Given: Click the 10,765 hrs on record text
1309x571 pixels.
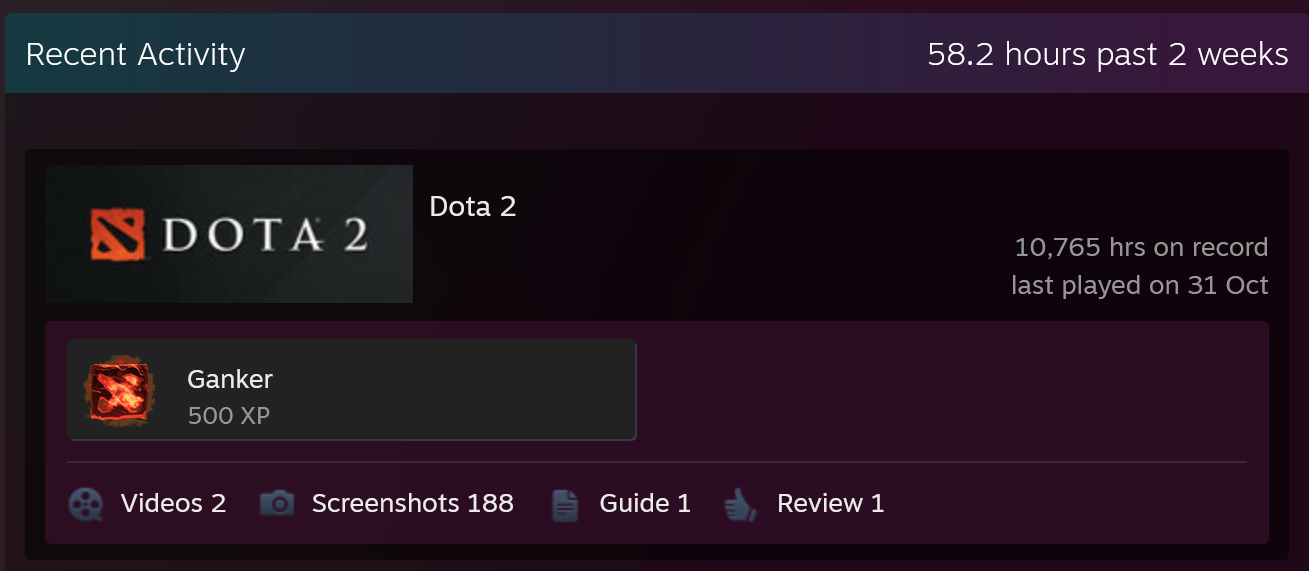Looking at the screenshot, I should click(x=1141, y=247).
